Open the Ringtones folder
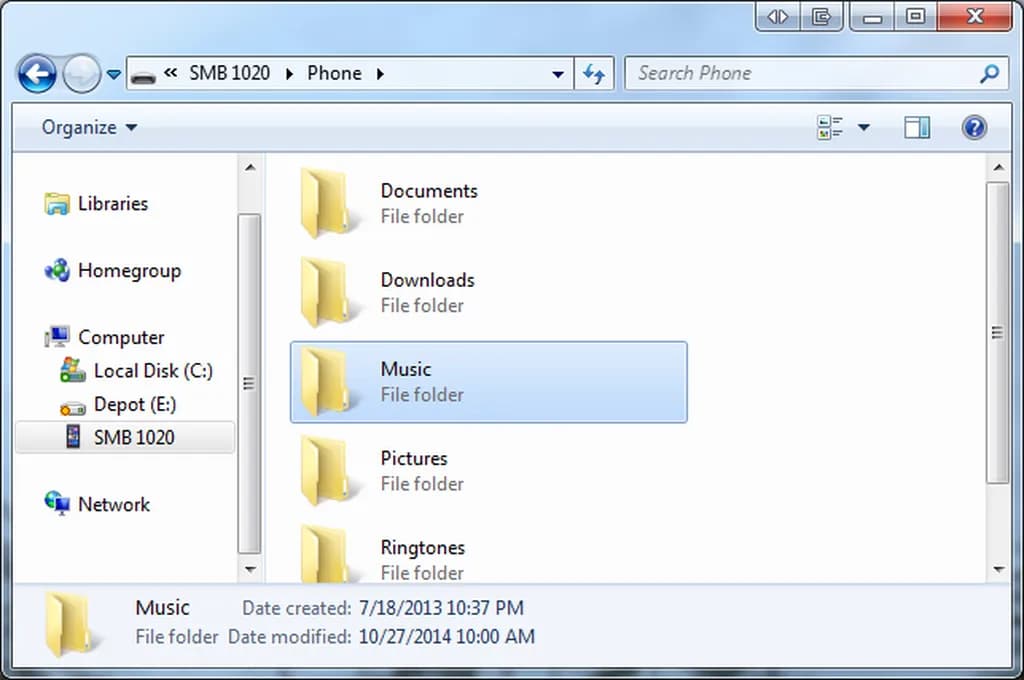This screenshot has width=1024, height=680. click(422, 547)
